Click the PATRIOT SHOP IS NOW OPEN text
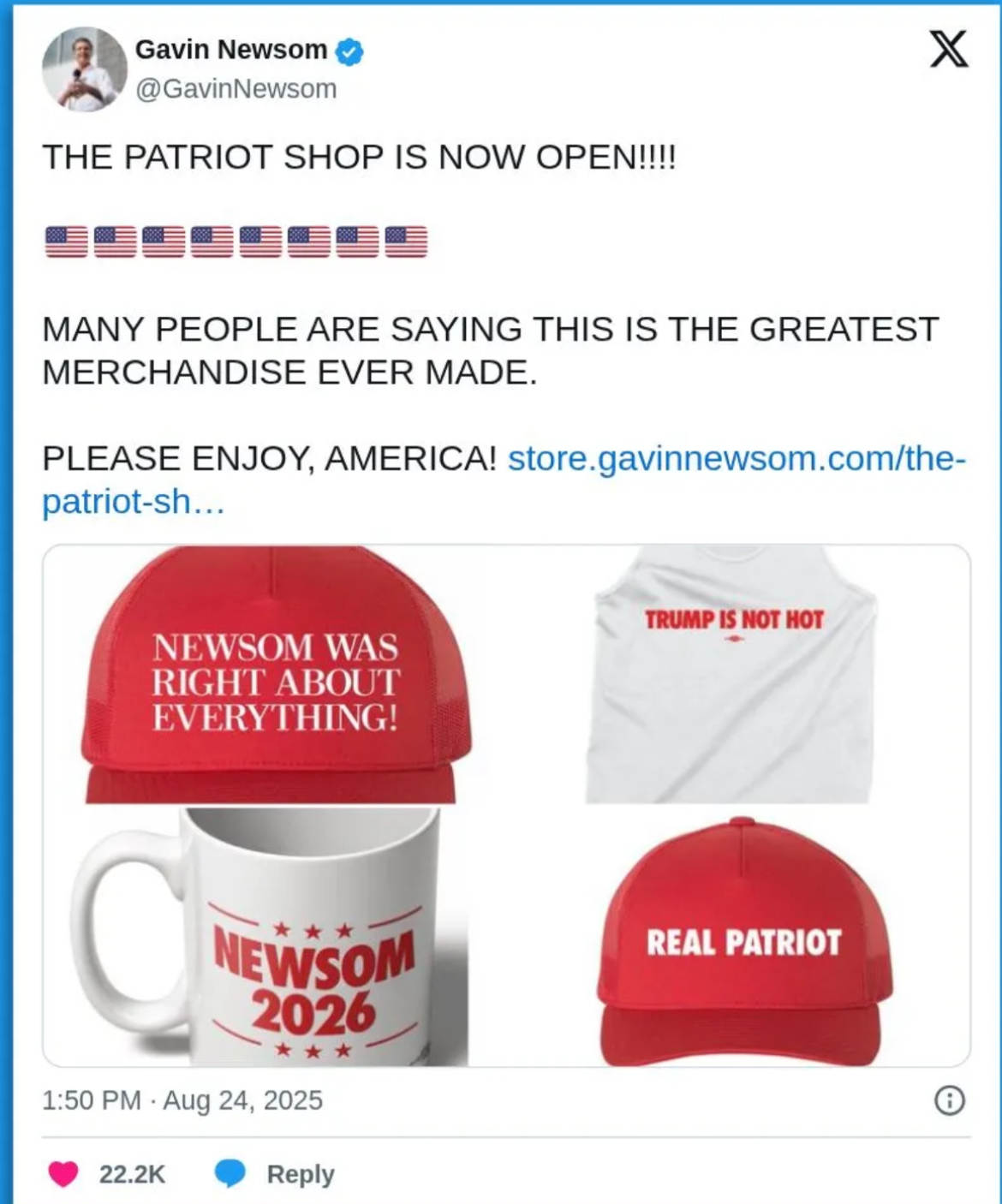The height and width of the screenshot is (1204, 1002). tap(400, 158)
